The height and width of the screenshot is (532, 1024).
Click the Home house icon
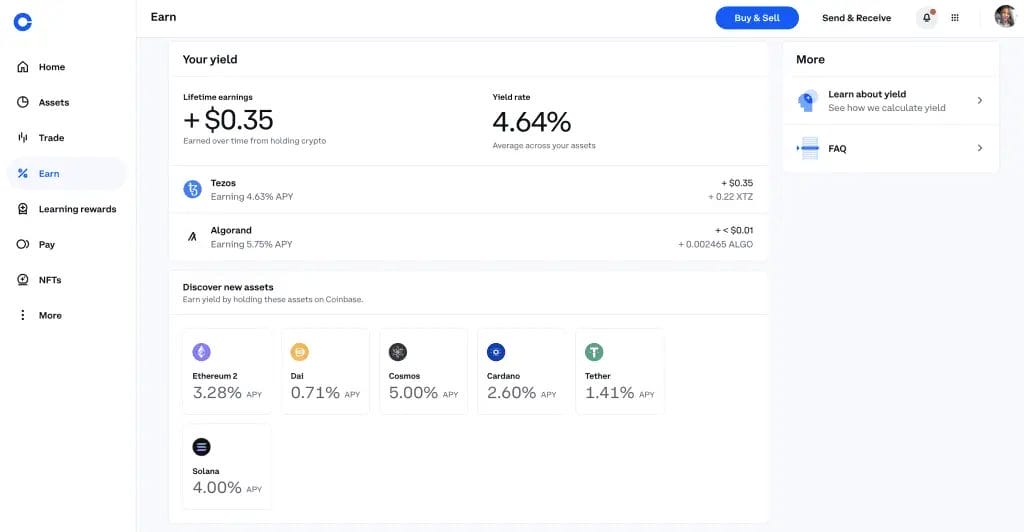click(x=23, y=67)
